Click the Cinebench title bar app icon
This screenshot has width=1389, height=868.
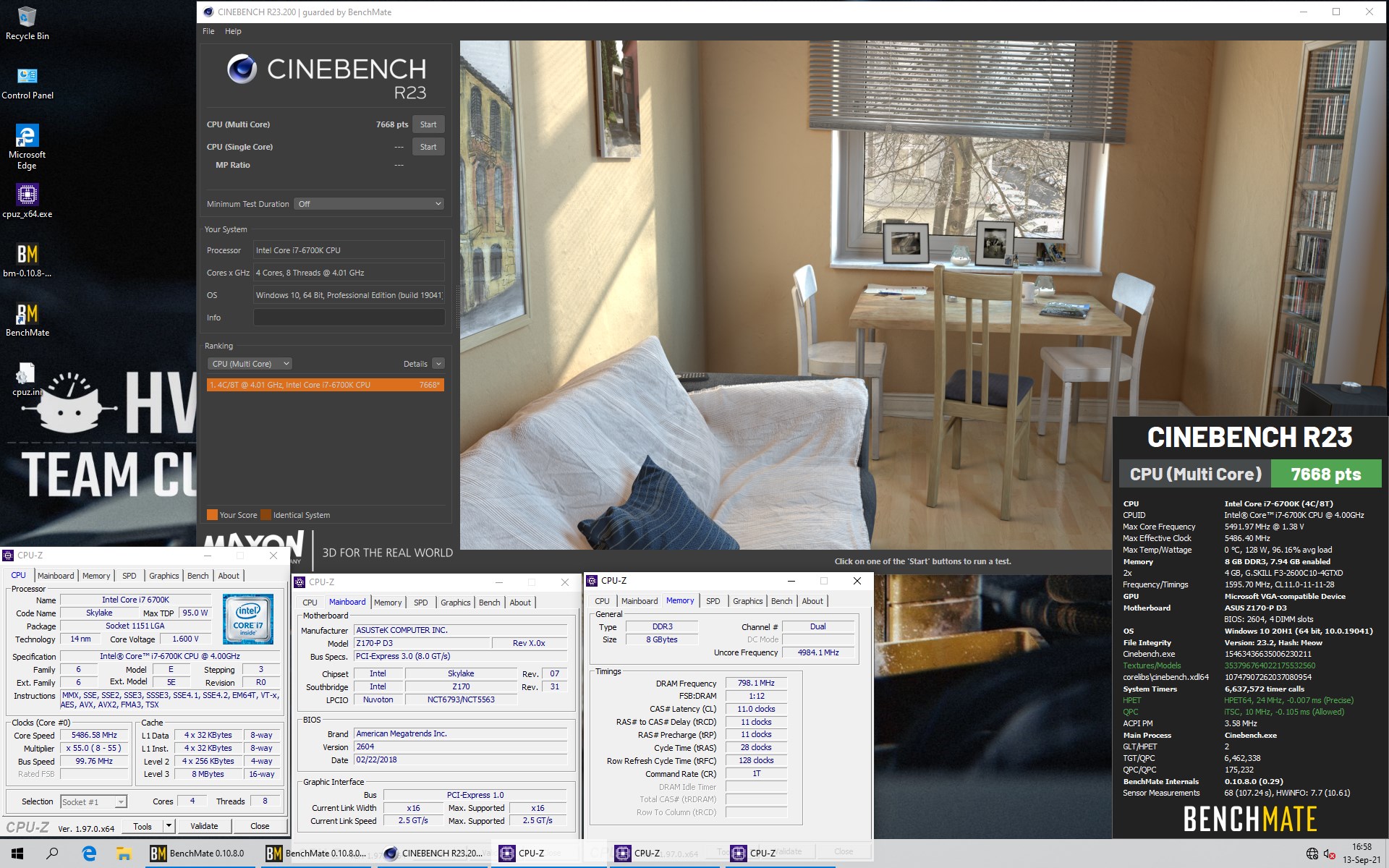pos(208,12)
